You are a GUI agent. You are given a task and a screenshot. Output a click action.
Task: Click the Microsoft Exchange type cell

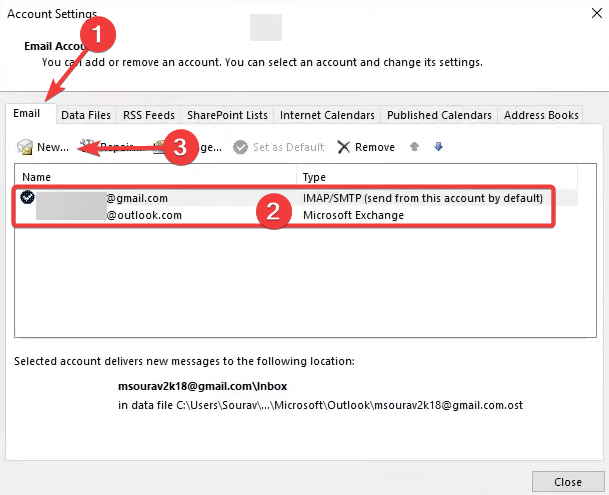coord(353,215)
